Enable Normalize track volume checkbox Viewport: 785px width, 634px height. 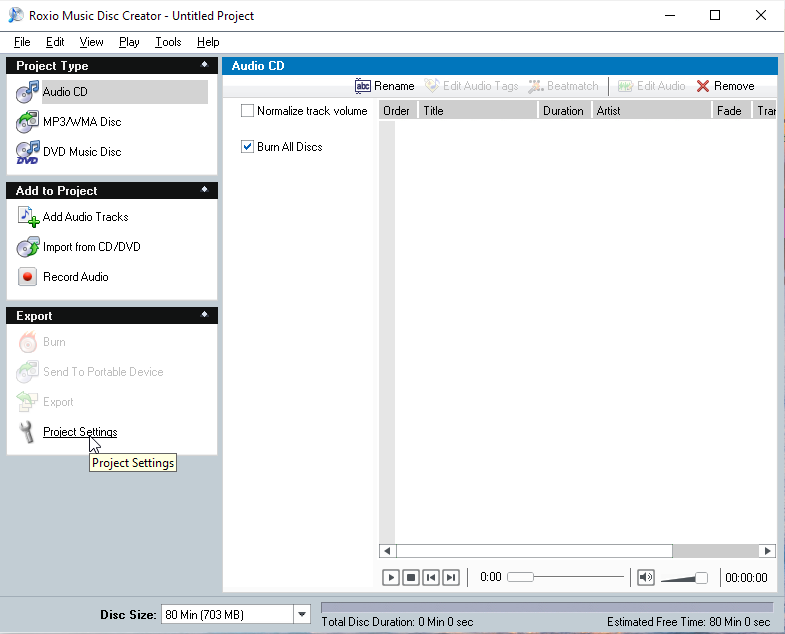click(247, 111)
